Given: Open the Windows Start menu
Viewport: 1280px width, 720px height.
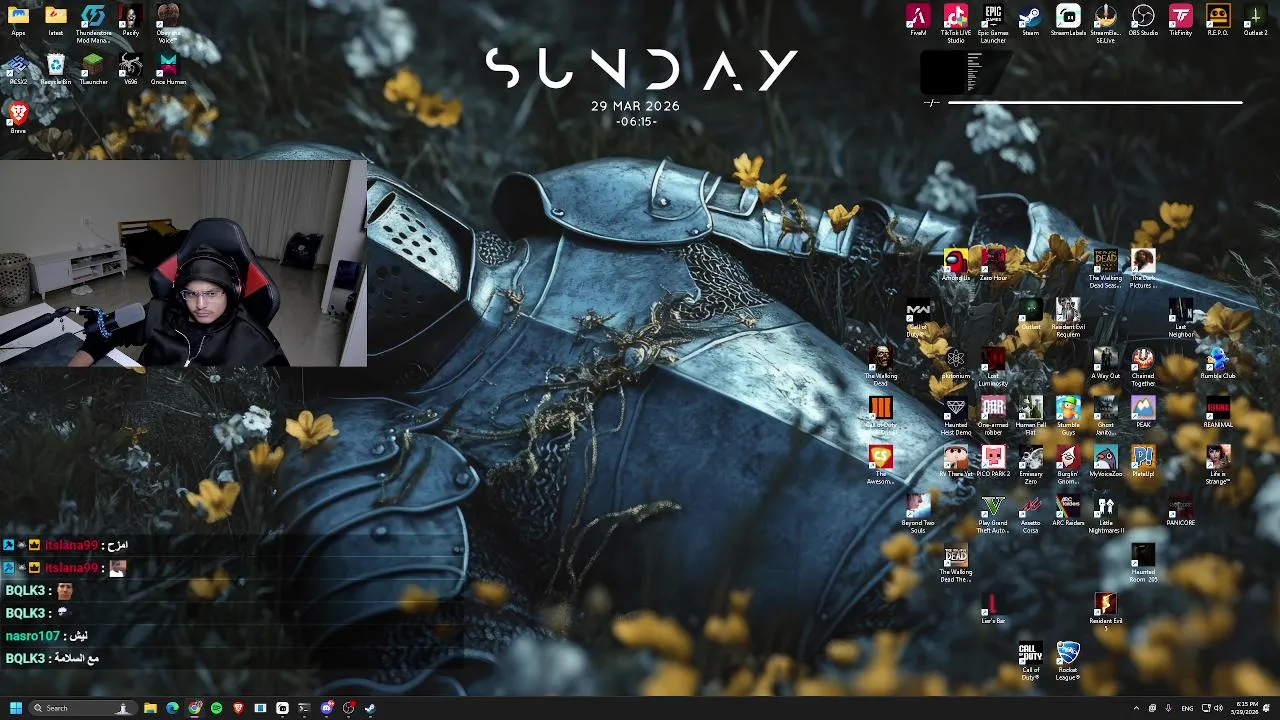Looking at the screenshot, I should 16,708.
